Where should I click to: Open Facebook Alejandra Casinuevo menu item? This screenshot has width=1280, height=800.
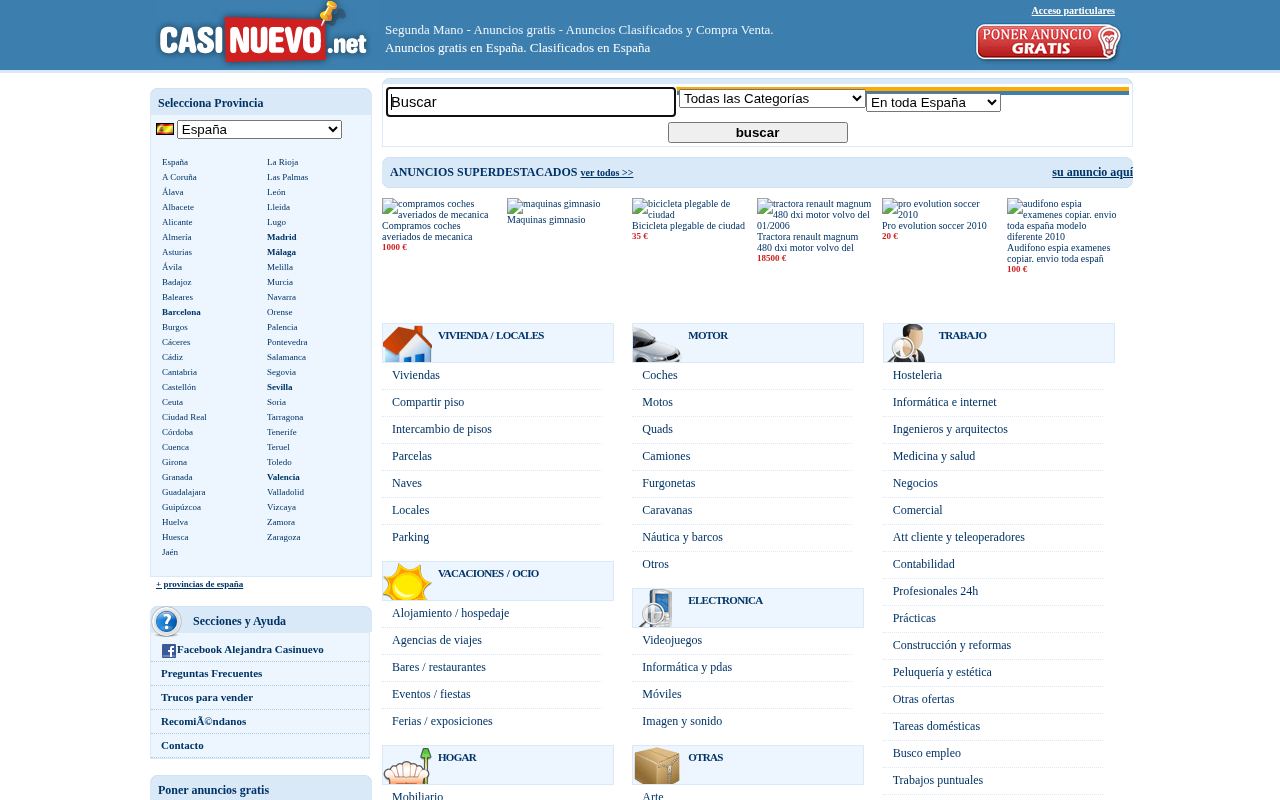coord(250,649)
